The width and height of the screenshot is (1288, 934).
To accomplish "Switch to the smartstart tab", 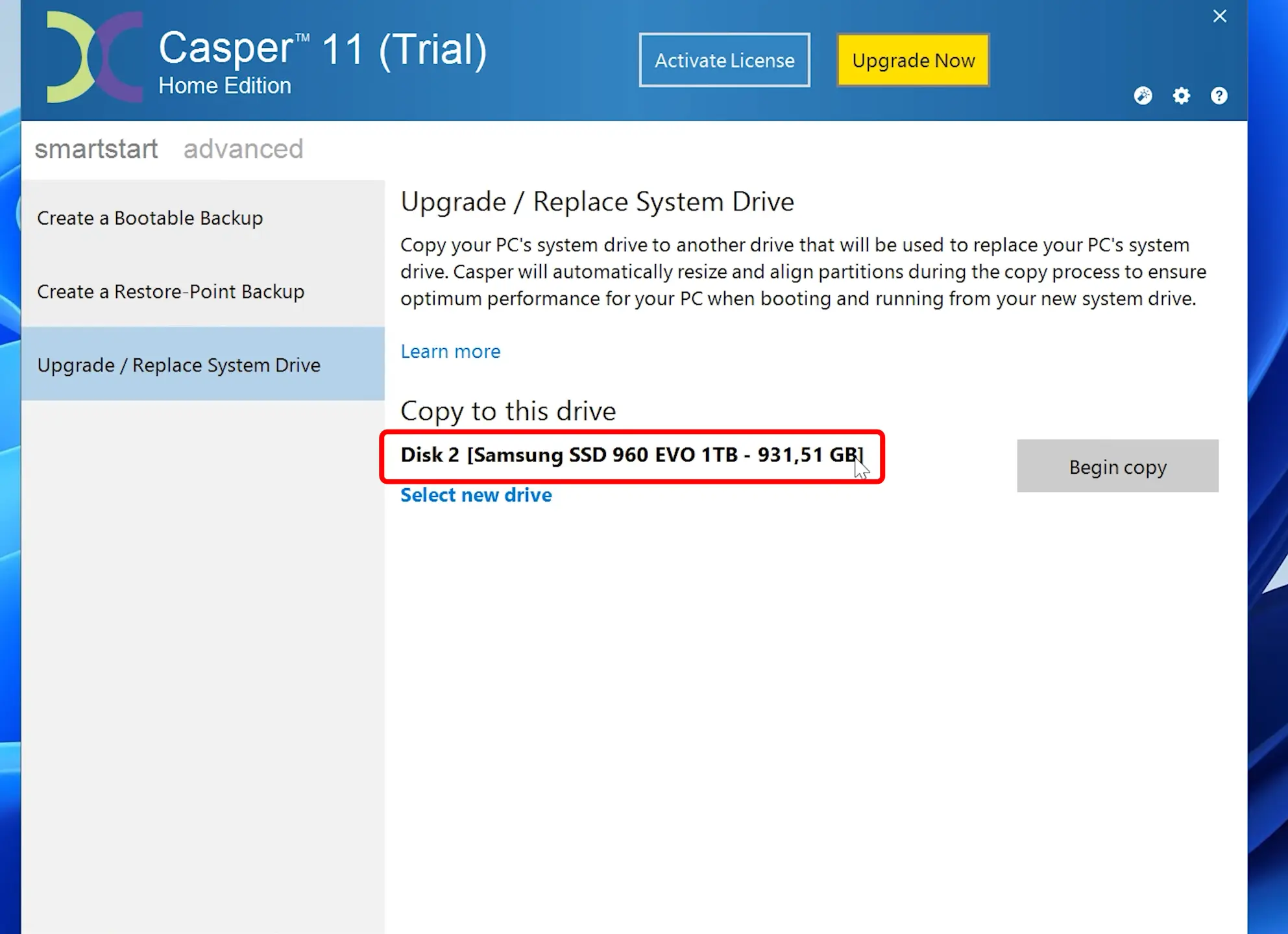I will coord(96,149).
